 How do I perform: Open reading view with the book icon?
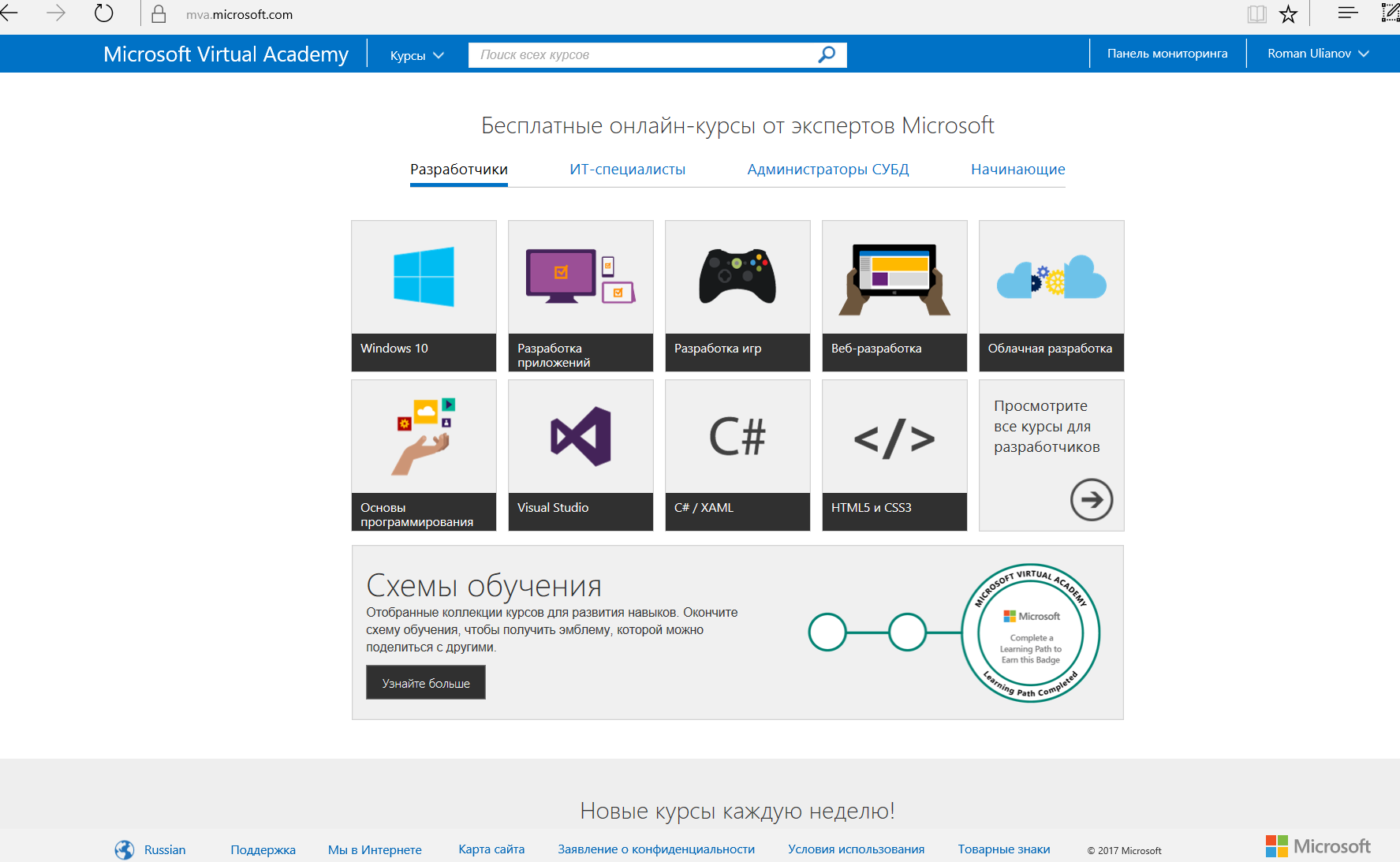1256,13
